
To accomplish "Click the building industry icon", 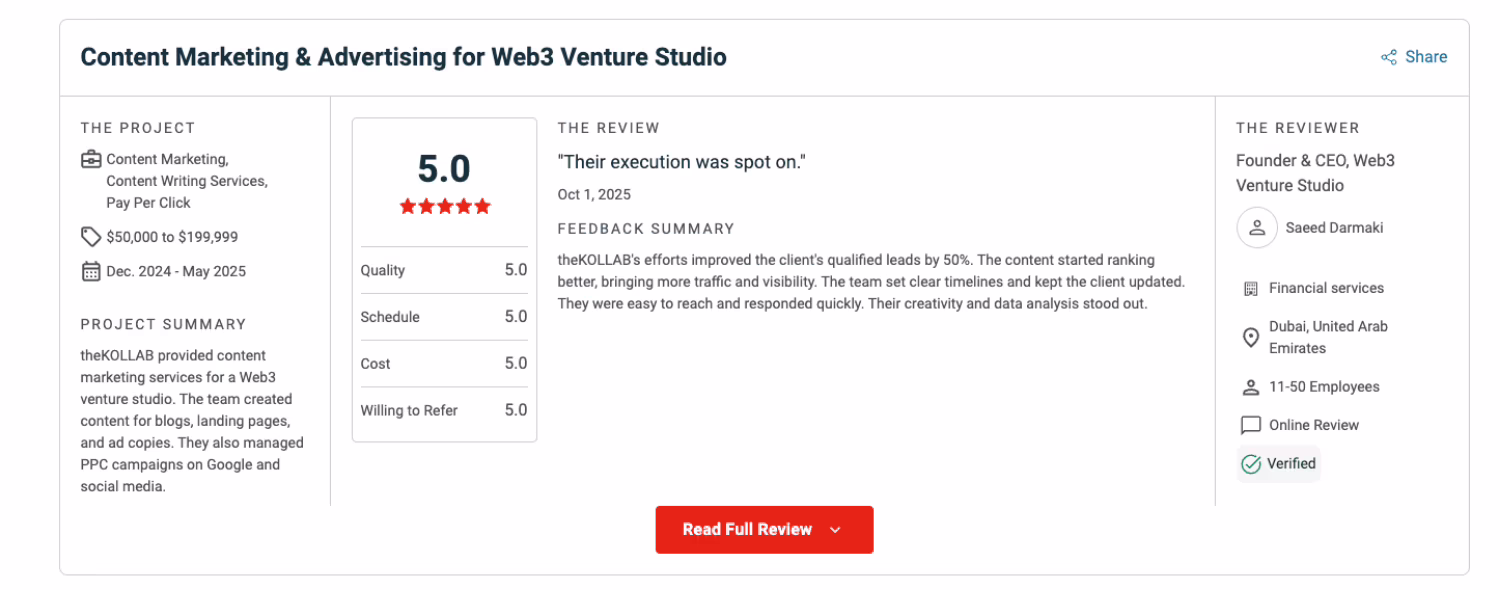I will [1250, 288].
